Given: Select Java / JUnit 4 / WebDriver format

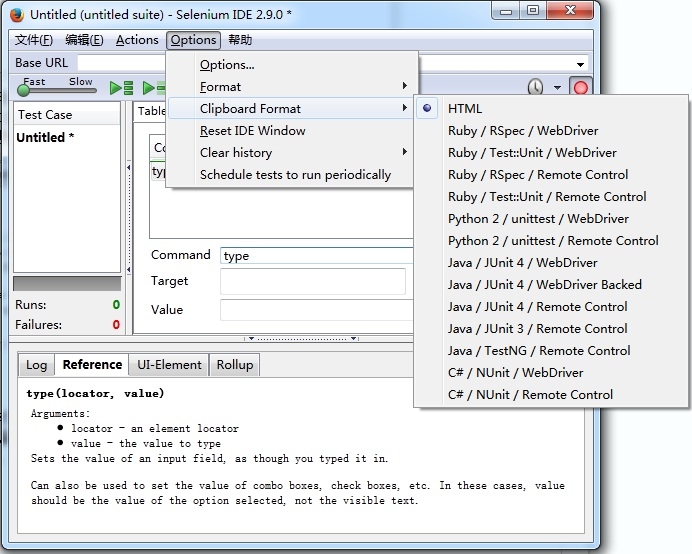Looking at the screenshot, I should 551,263.
